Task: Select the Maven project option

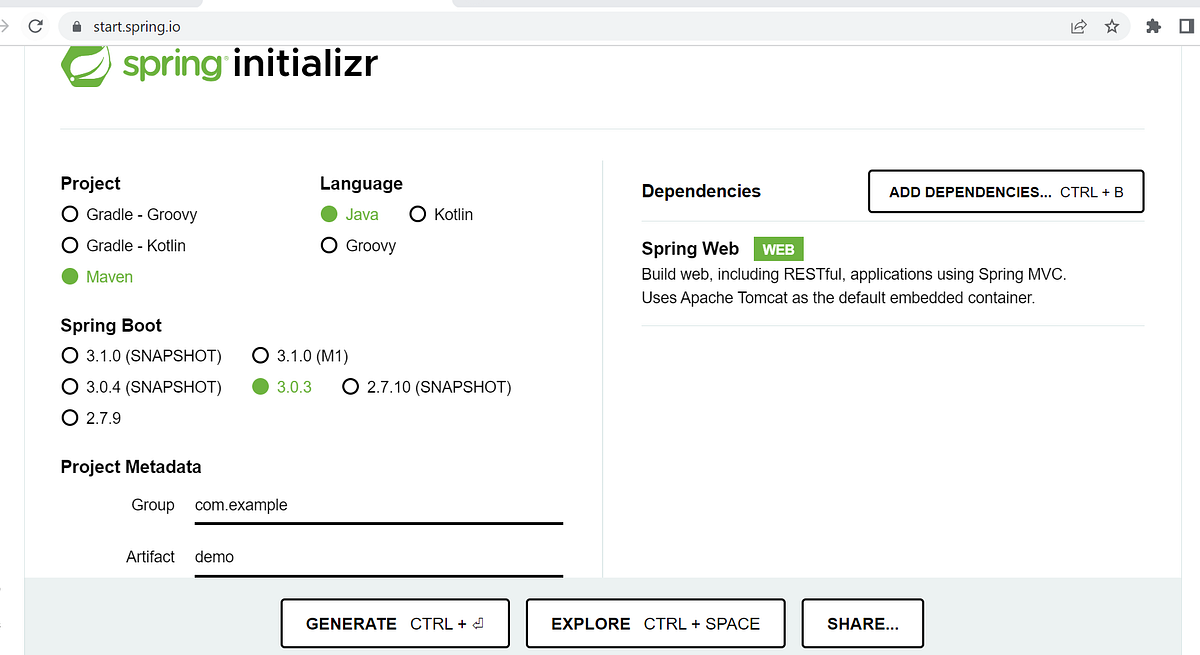Action: coord(69,276)
